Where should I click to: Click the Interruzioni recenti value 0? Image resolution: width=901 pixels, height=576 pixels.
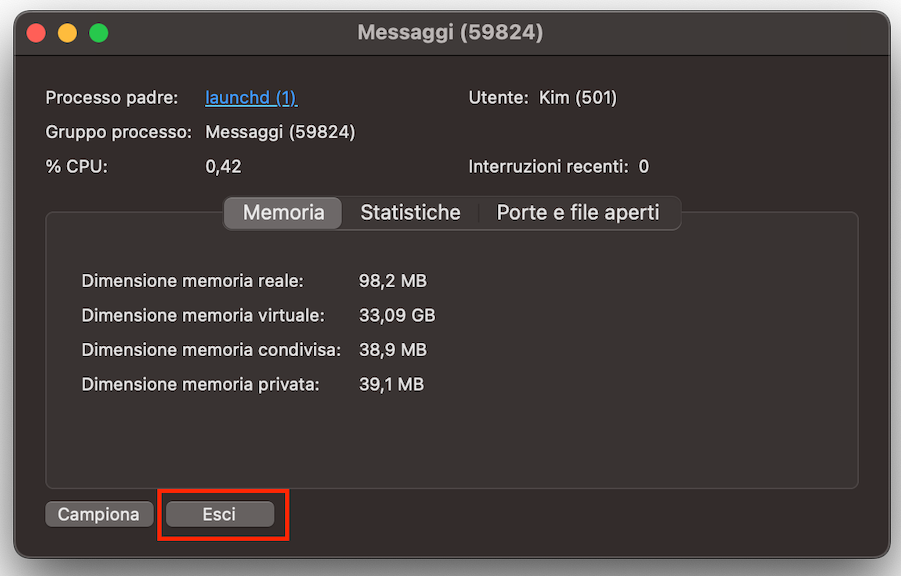pos(645,166)
